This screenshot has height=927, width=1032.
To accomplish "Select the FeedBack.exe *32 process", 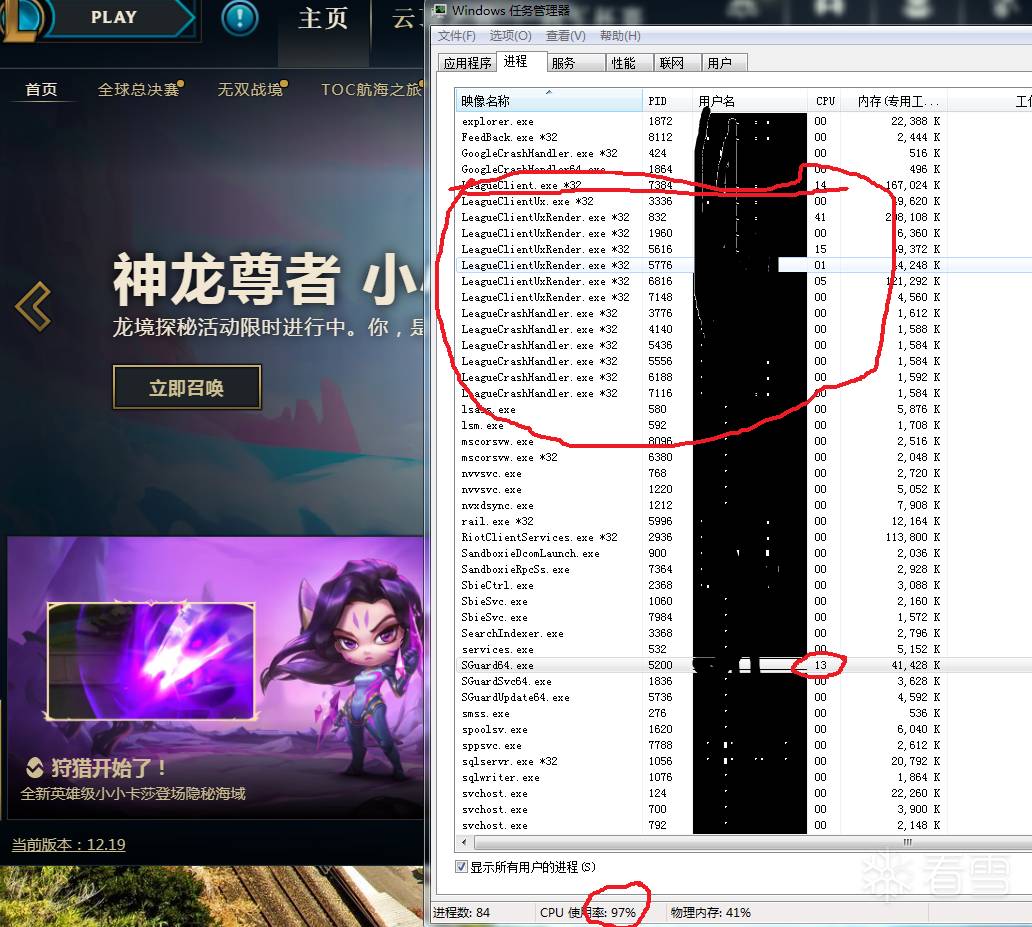I will 744,137.
